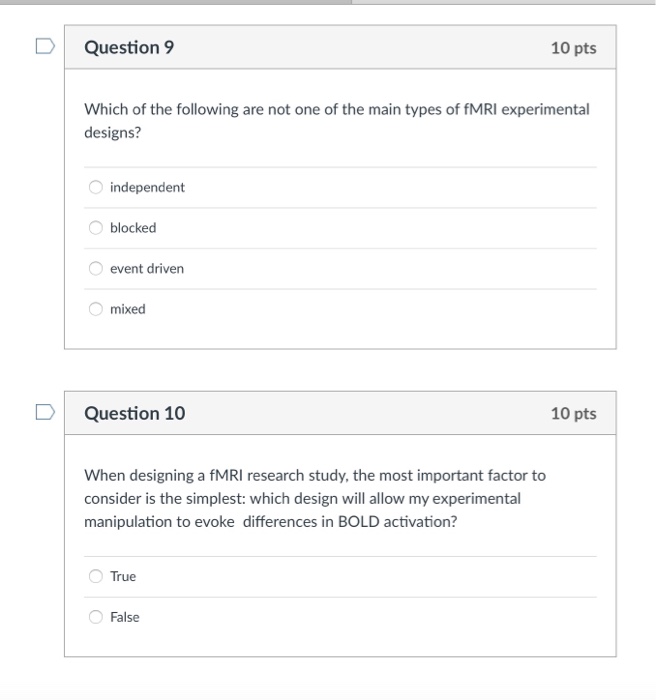Flag Question 9 for review

[45, 46]
